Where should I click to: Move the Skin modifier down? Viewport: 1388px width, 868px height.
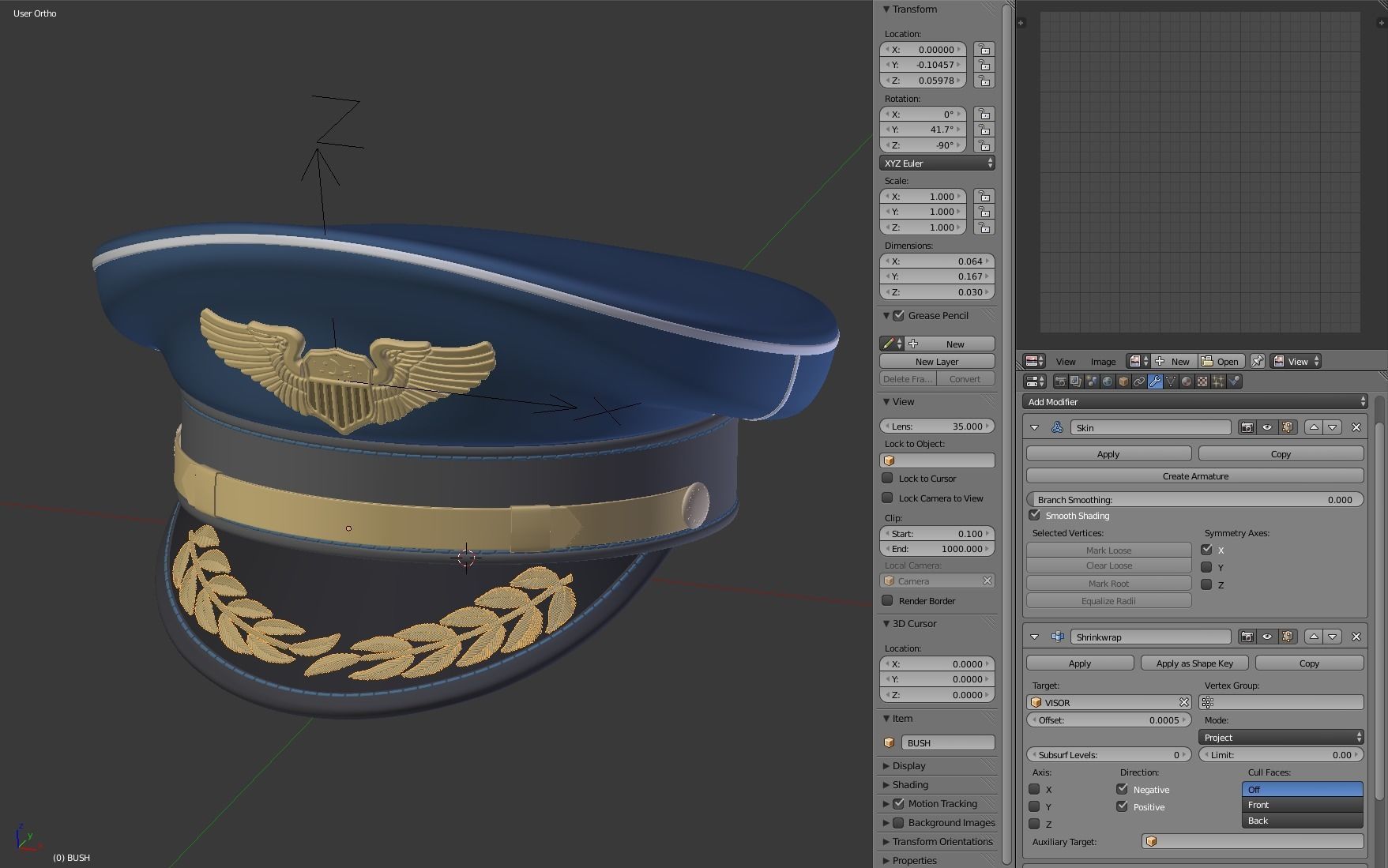[1333, 427]
